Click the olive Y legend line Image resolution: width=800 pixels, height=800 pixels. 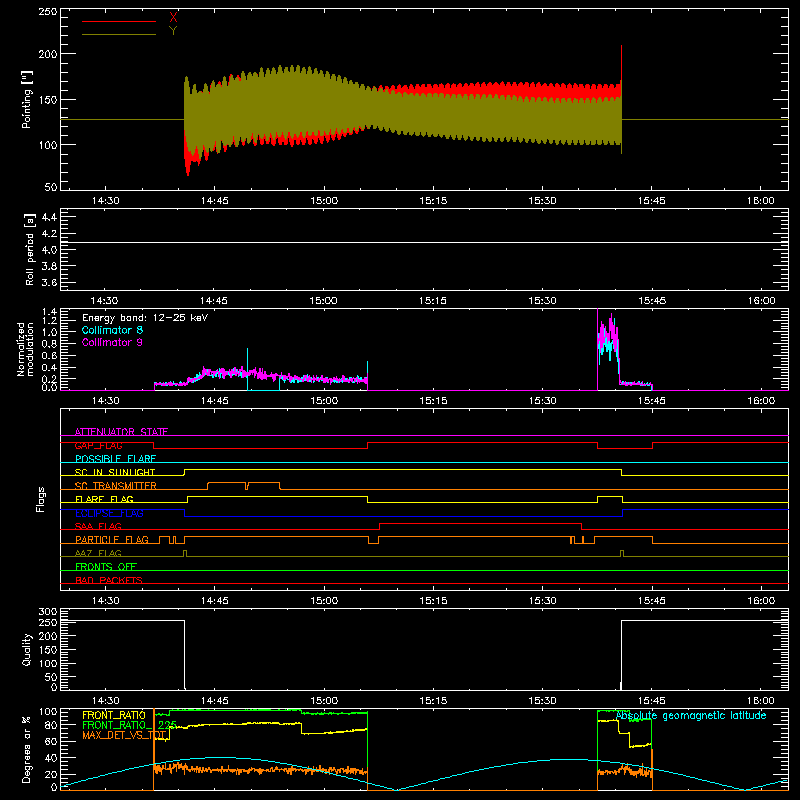tap(119, 34)
